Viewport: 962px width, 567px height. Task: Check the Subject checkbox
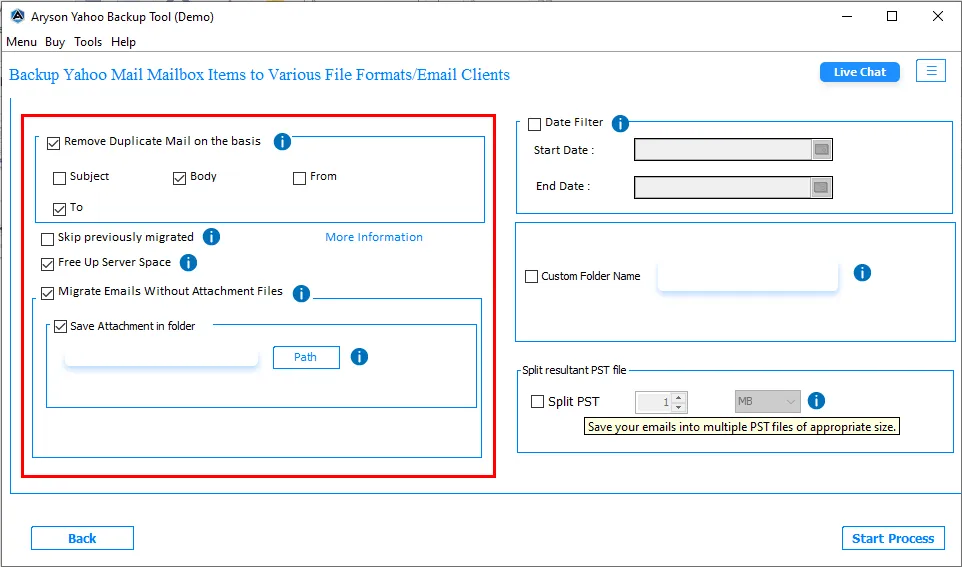click(60, 178)
